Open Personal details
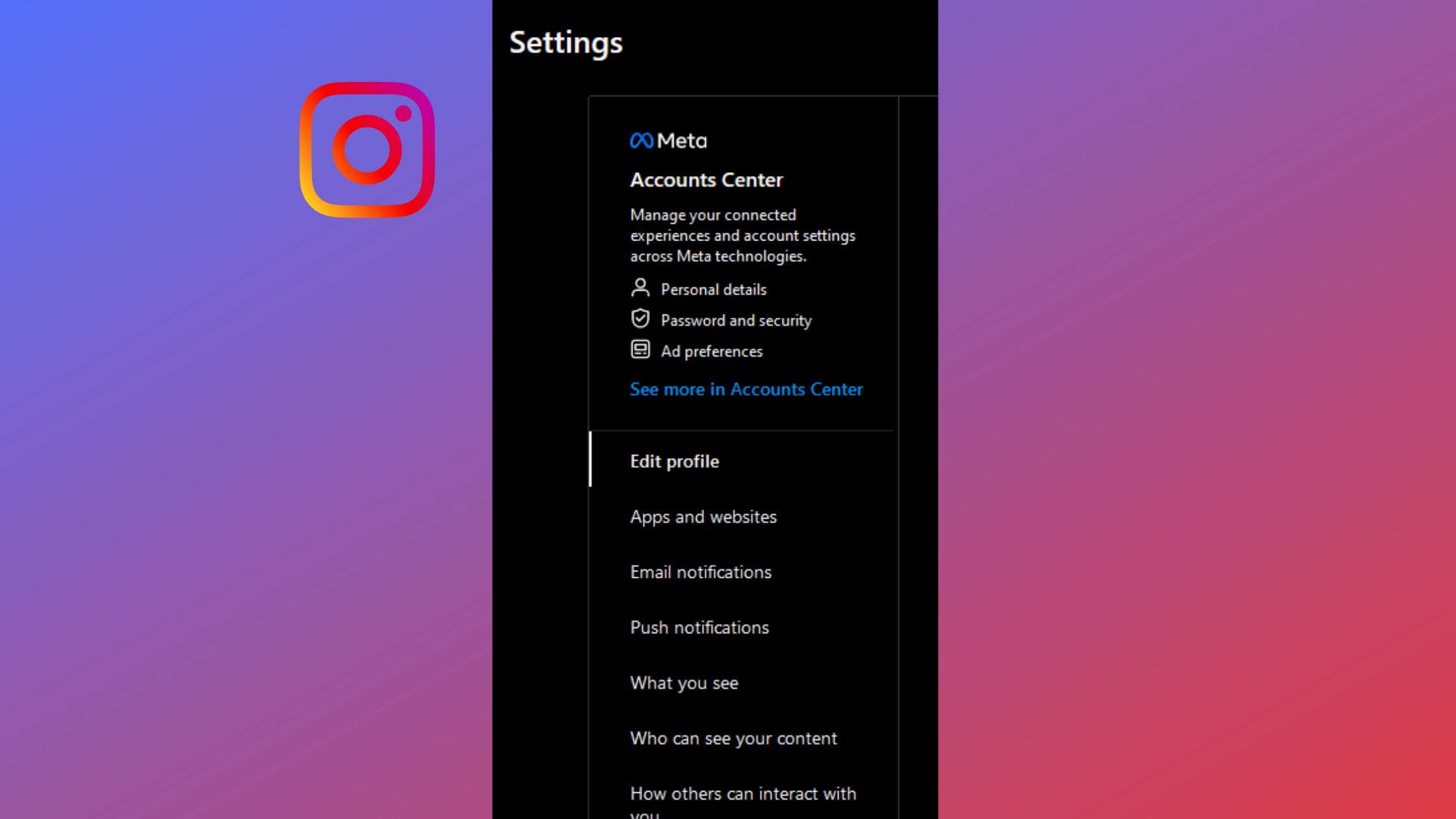Screen dimensions: 1456x819 pyautogui.click(x=714, y=289)
